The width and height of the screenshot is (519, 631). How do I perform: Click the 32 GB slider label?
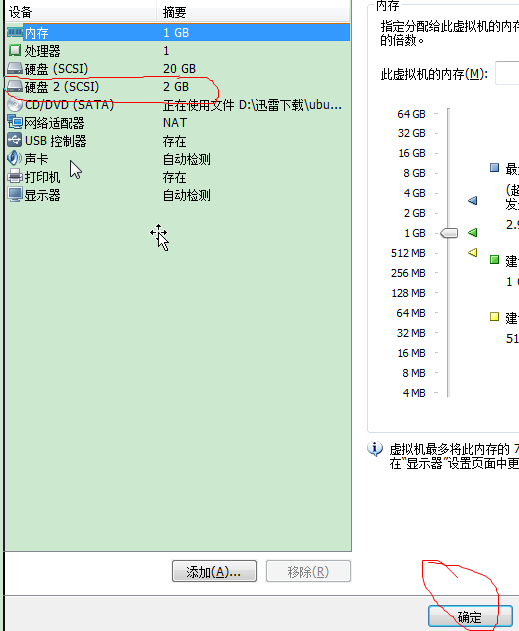411,133
